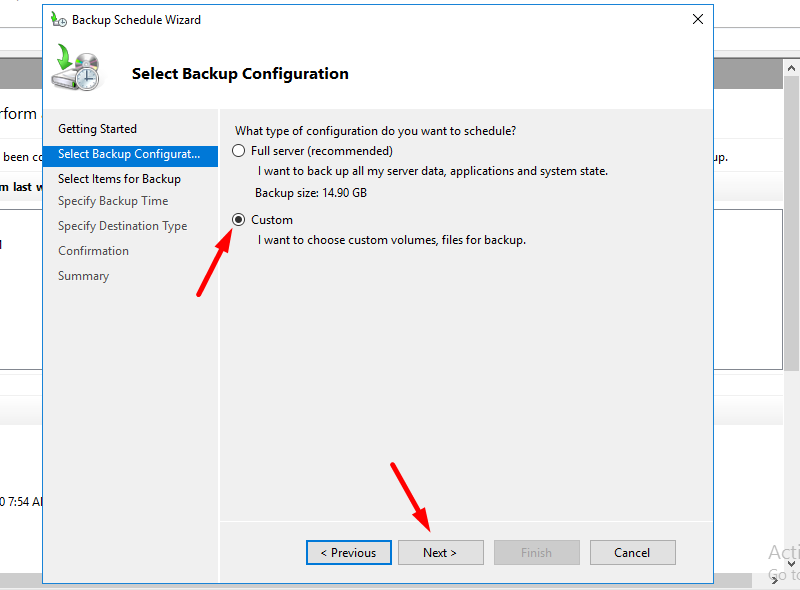Click the custom volumes description text

[x=391, y=240]
